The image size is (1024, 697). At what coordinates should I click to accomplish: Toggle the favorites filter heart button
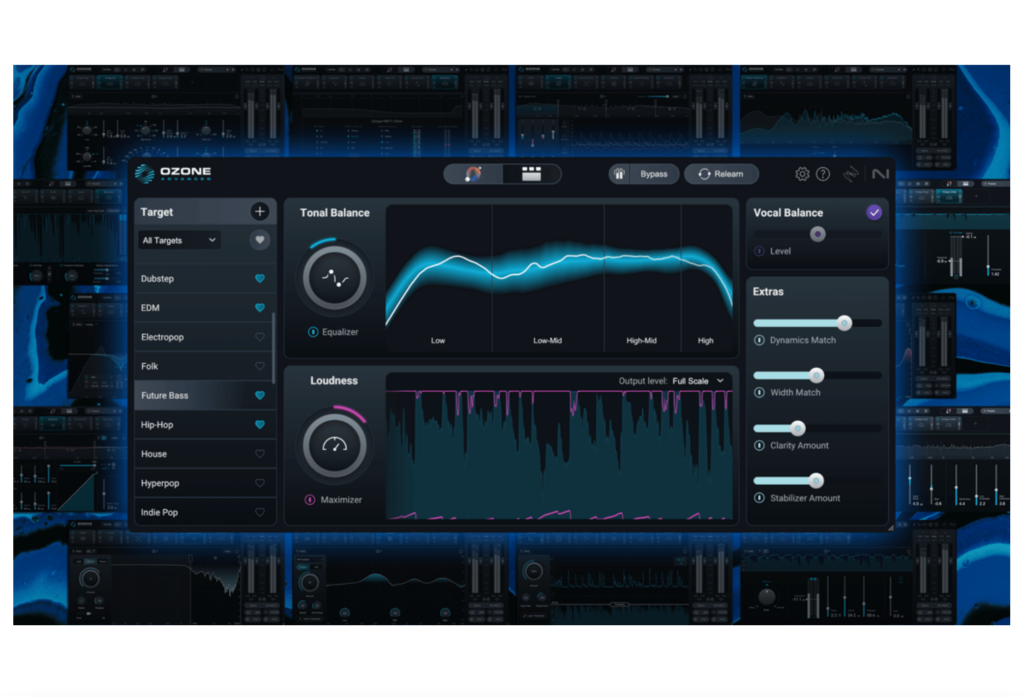(259, 240)
